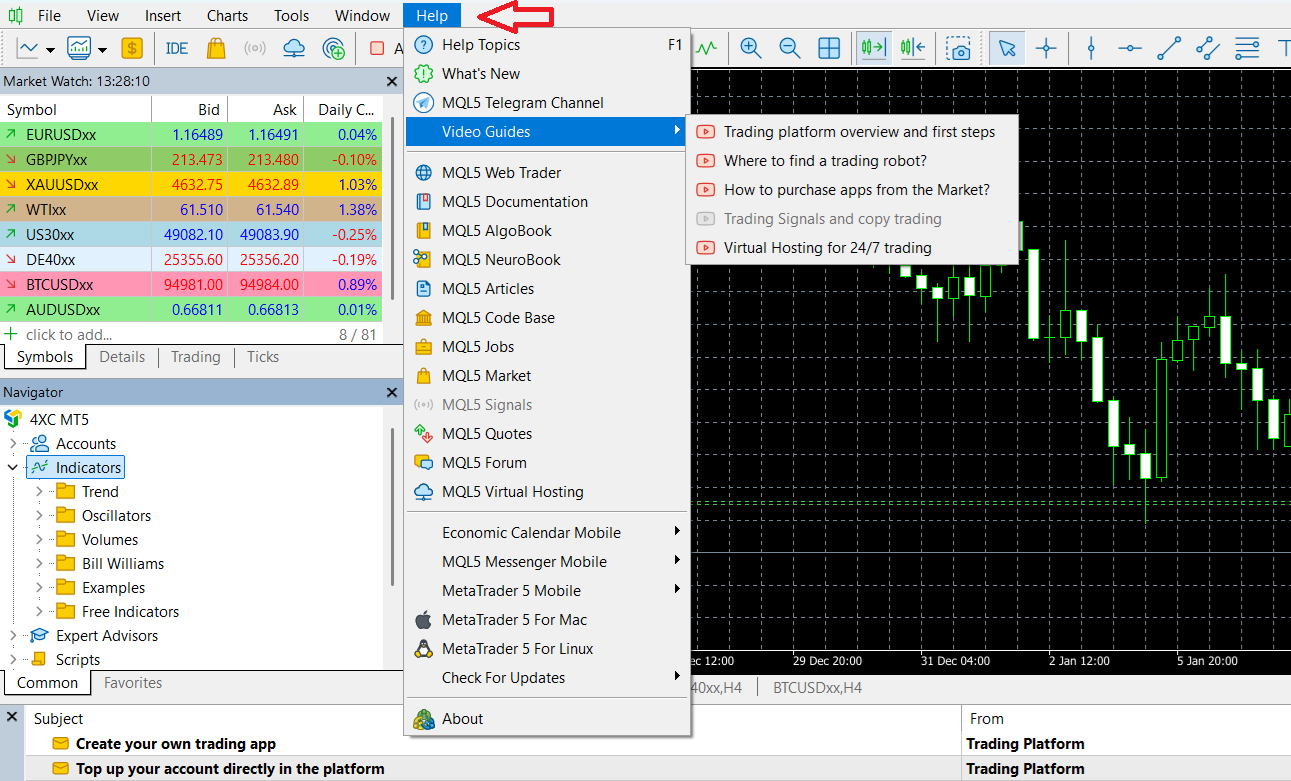Screen dimensions: 1291x781
Task: Select the trendline drawing tool
Action: [1169, 48]
